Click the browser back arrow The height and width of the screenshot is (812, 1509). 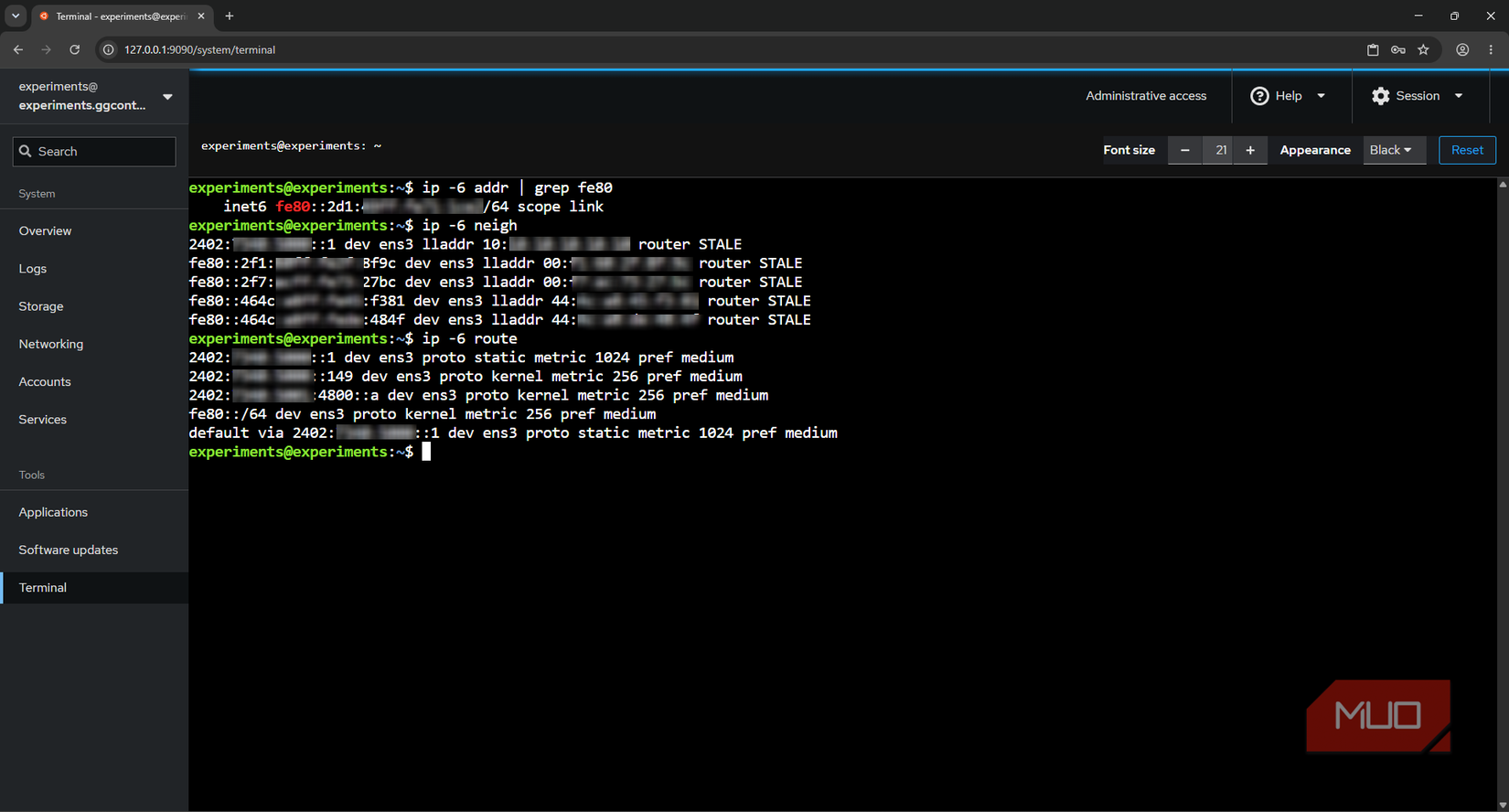click(x=18, y=49)
